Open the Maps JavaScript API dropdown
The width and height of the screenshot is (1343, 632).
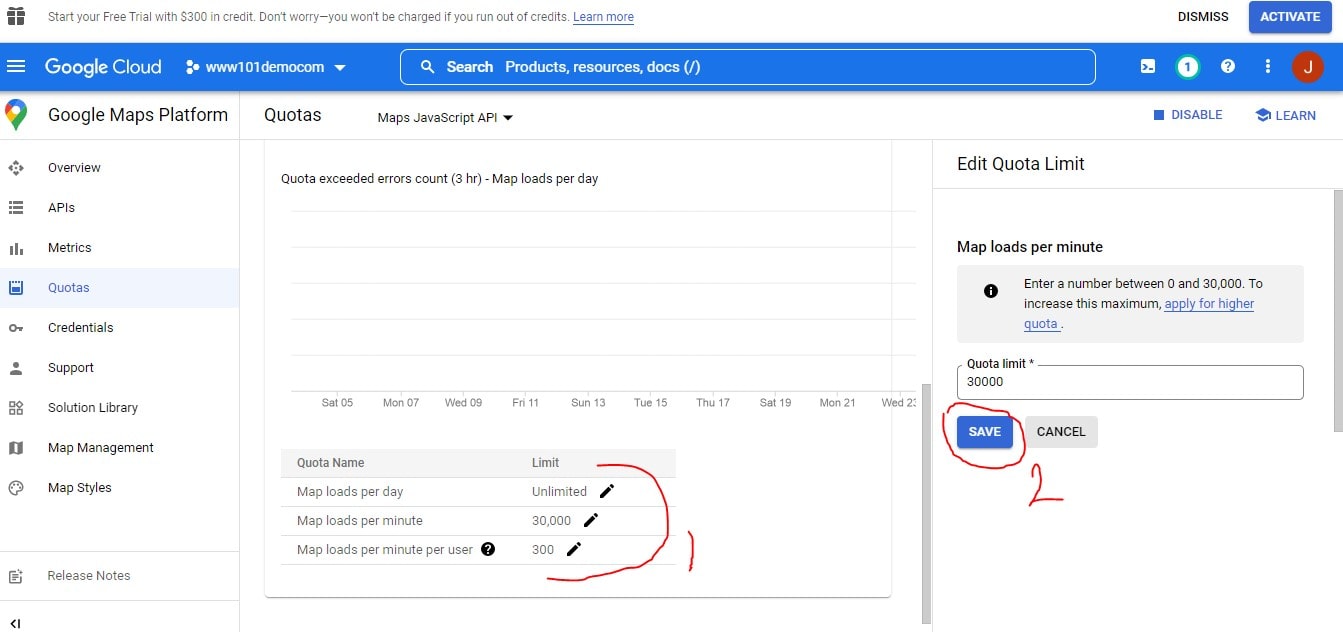point(445,118)
